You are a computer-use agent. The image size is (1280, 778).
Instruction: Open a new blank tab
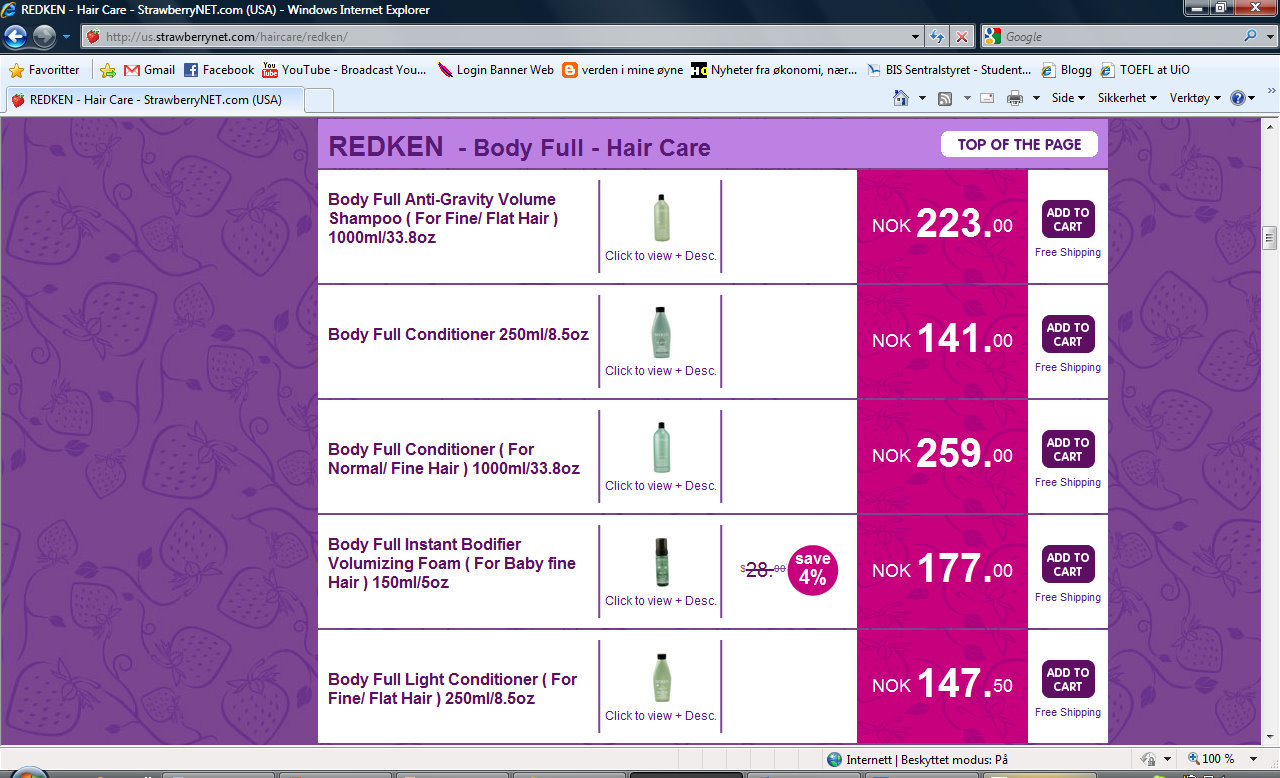pos(318,100)
